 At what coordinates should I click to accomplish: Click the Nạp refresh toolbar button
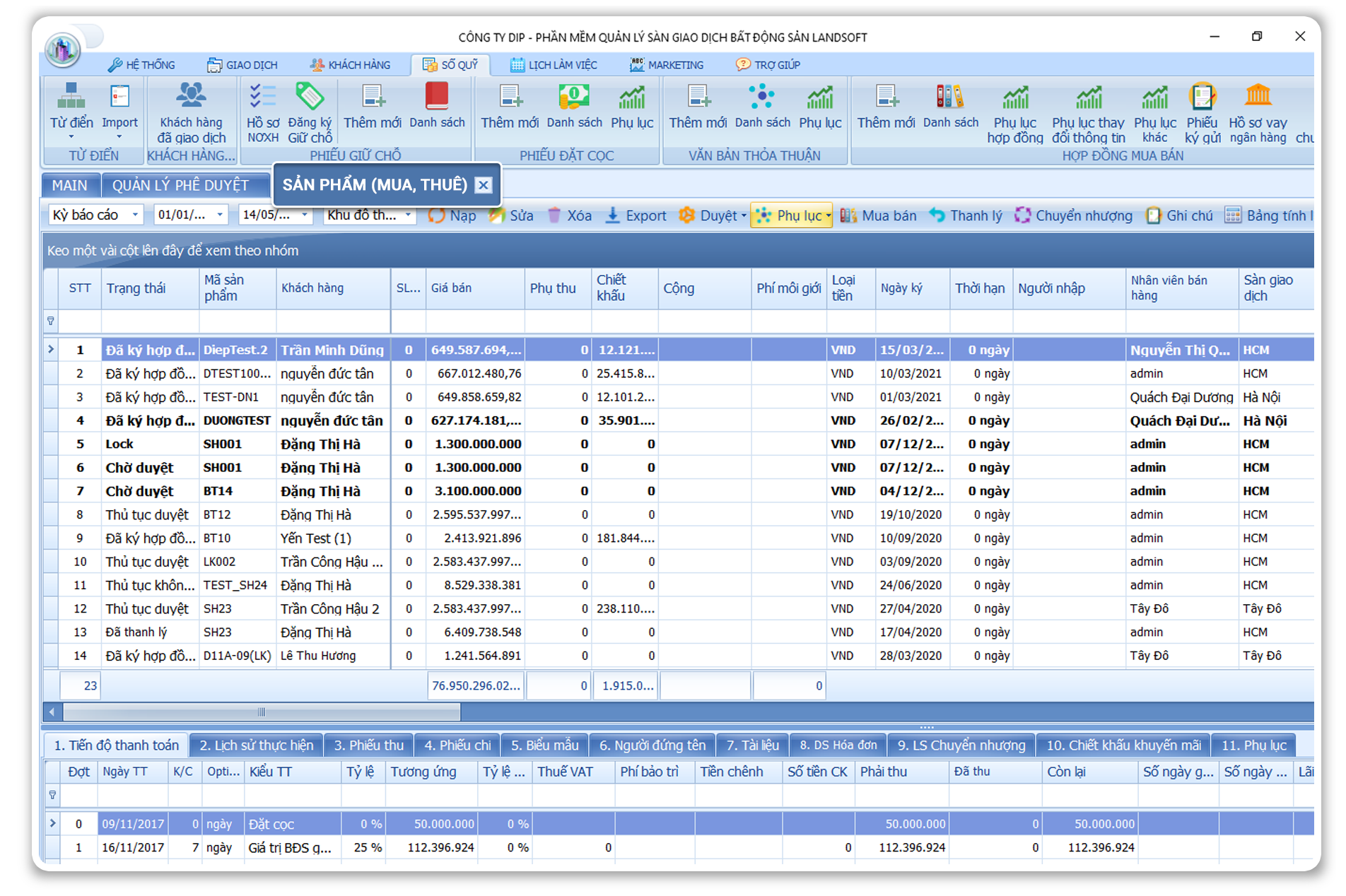point(452,216)
